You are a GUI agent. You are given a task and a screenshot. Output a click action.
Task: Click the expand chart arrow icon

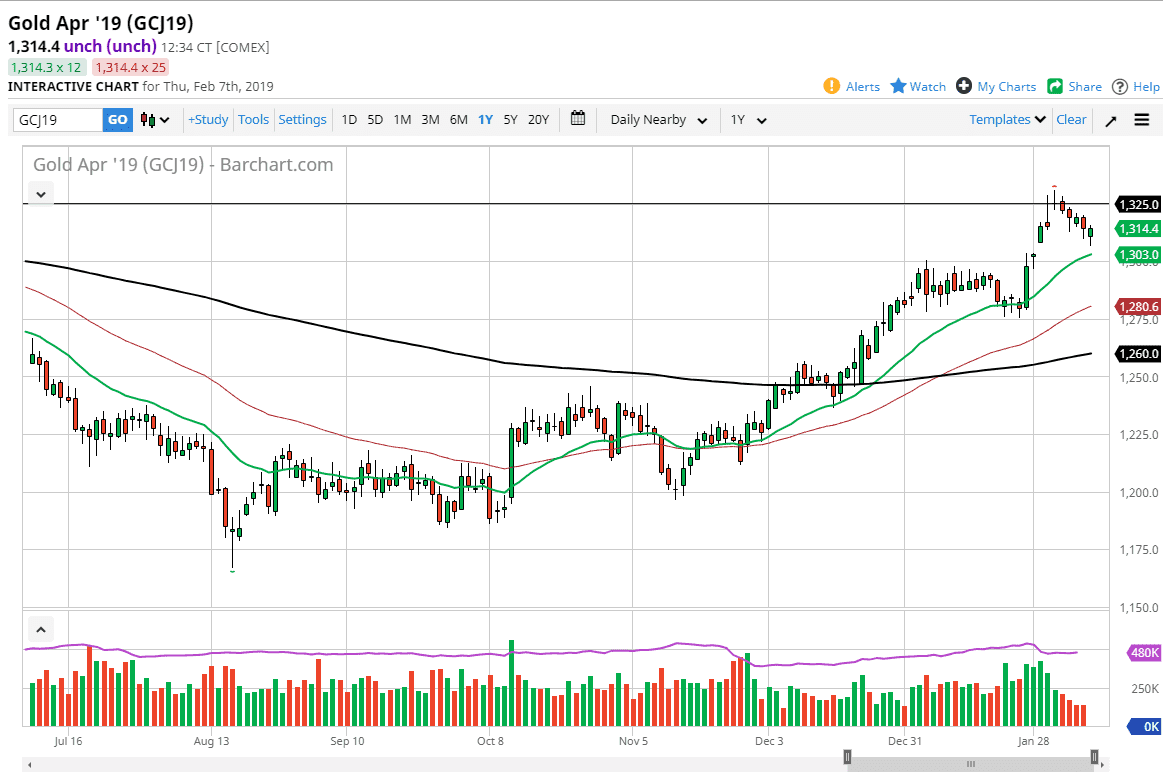tap(1110, 120)
